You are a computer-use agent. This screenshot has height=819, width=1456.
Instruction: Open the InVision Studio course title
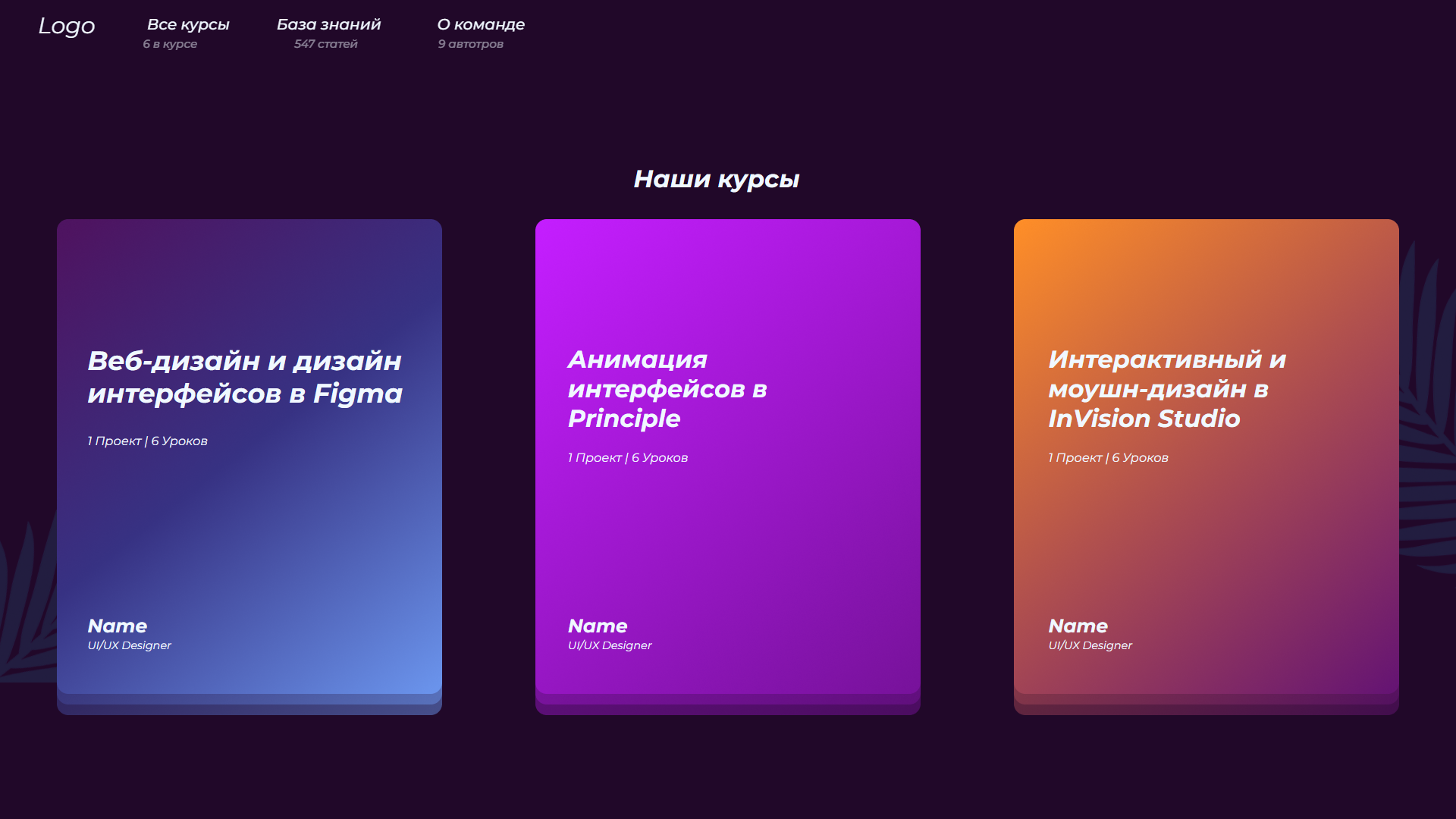[x=1167, y=389]
